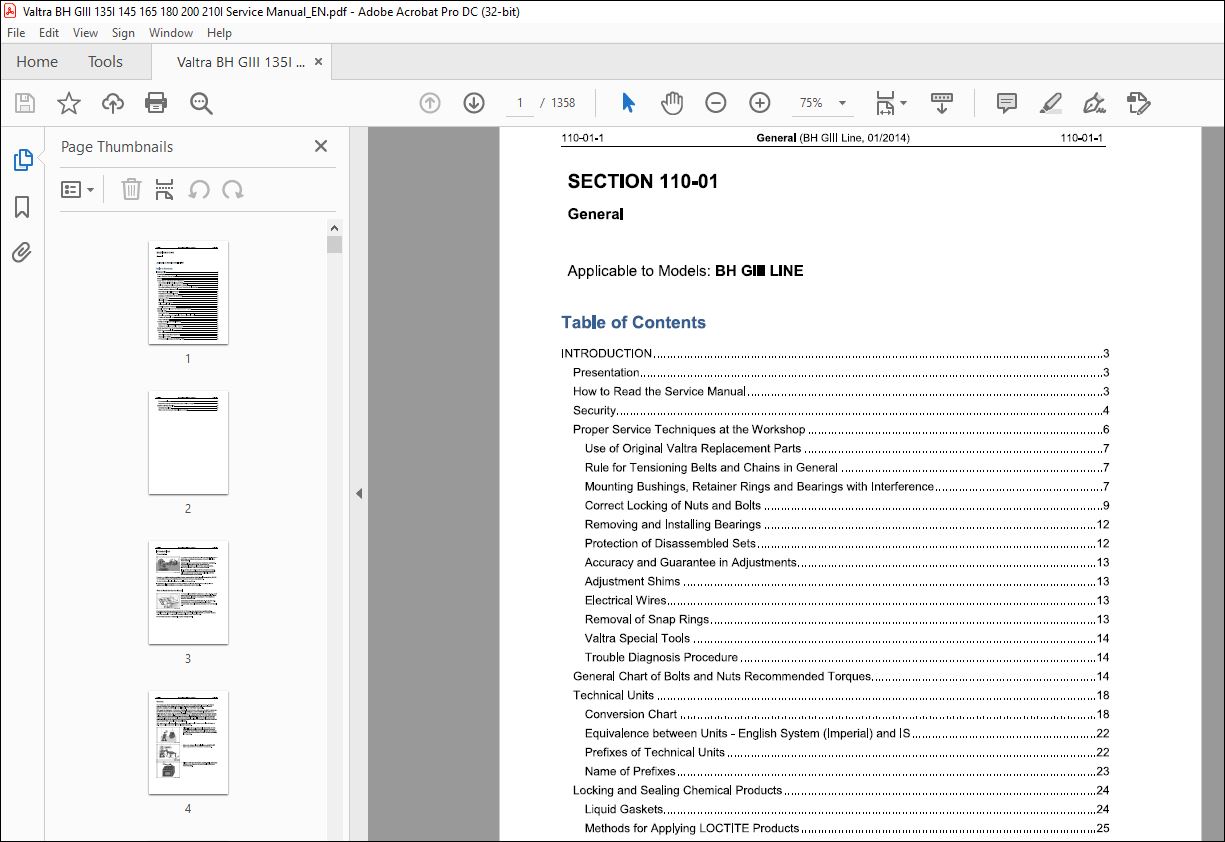Open the File menu
Viewport: 1225px width, 842px height.
(x=16, y=33)
